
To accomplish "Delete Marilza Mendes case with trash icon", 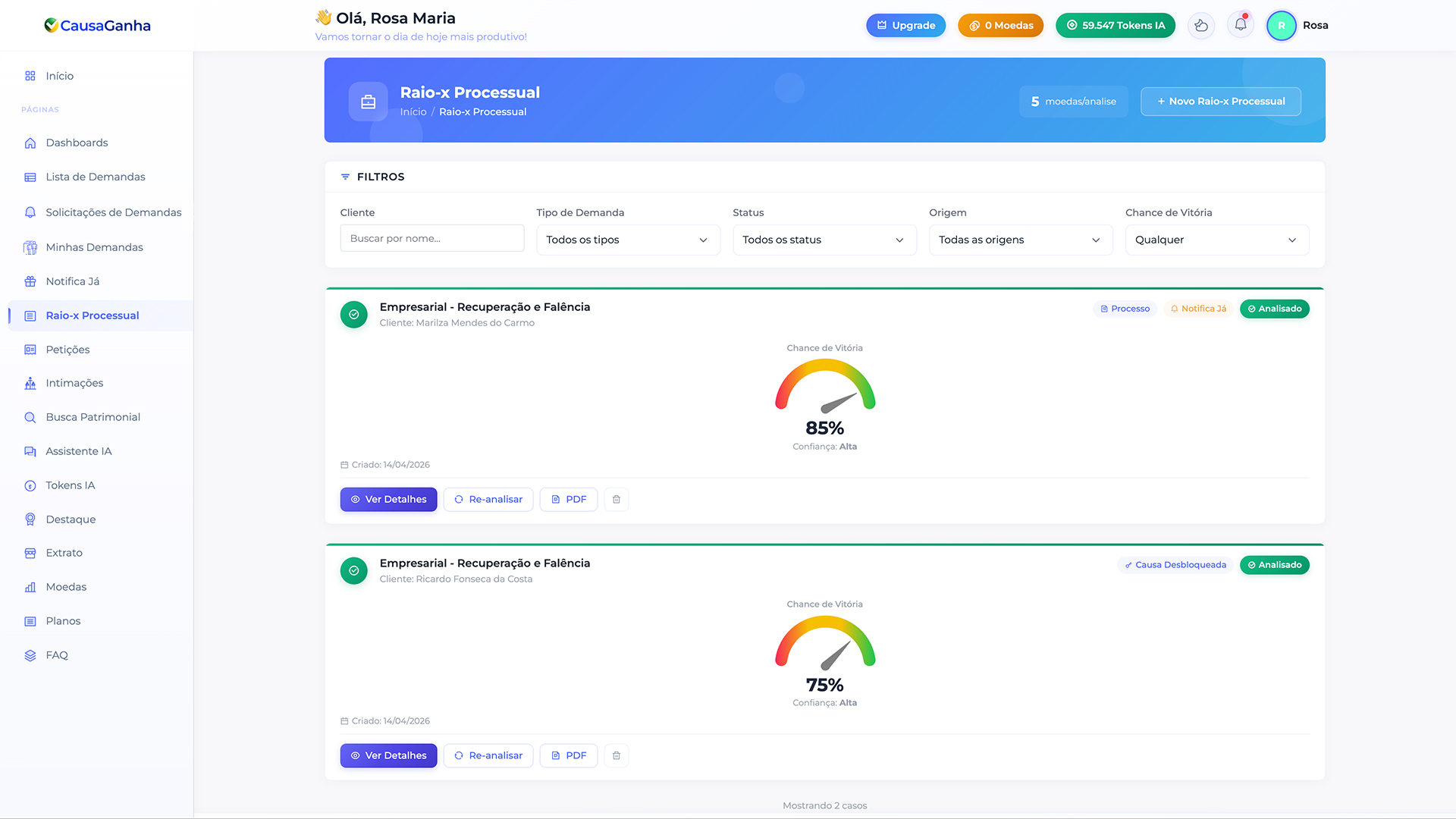I will (x=617, y=499).
